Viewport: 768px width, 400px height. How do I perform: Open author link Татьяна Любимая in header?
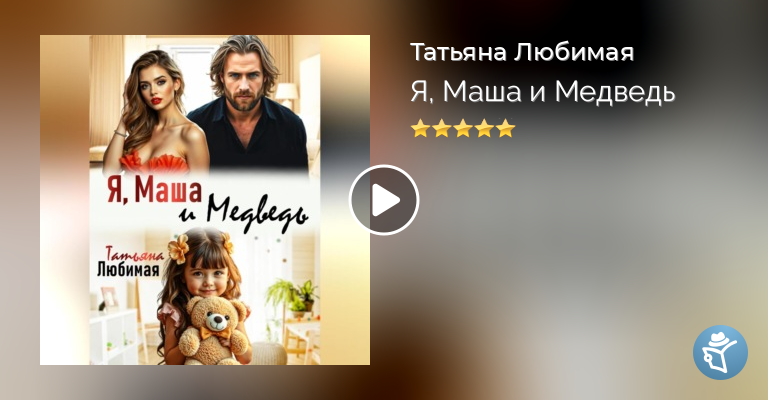[522, 52]
